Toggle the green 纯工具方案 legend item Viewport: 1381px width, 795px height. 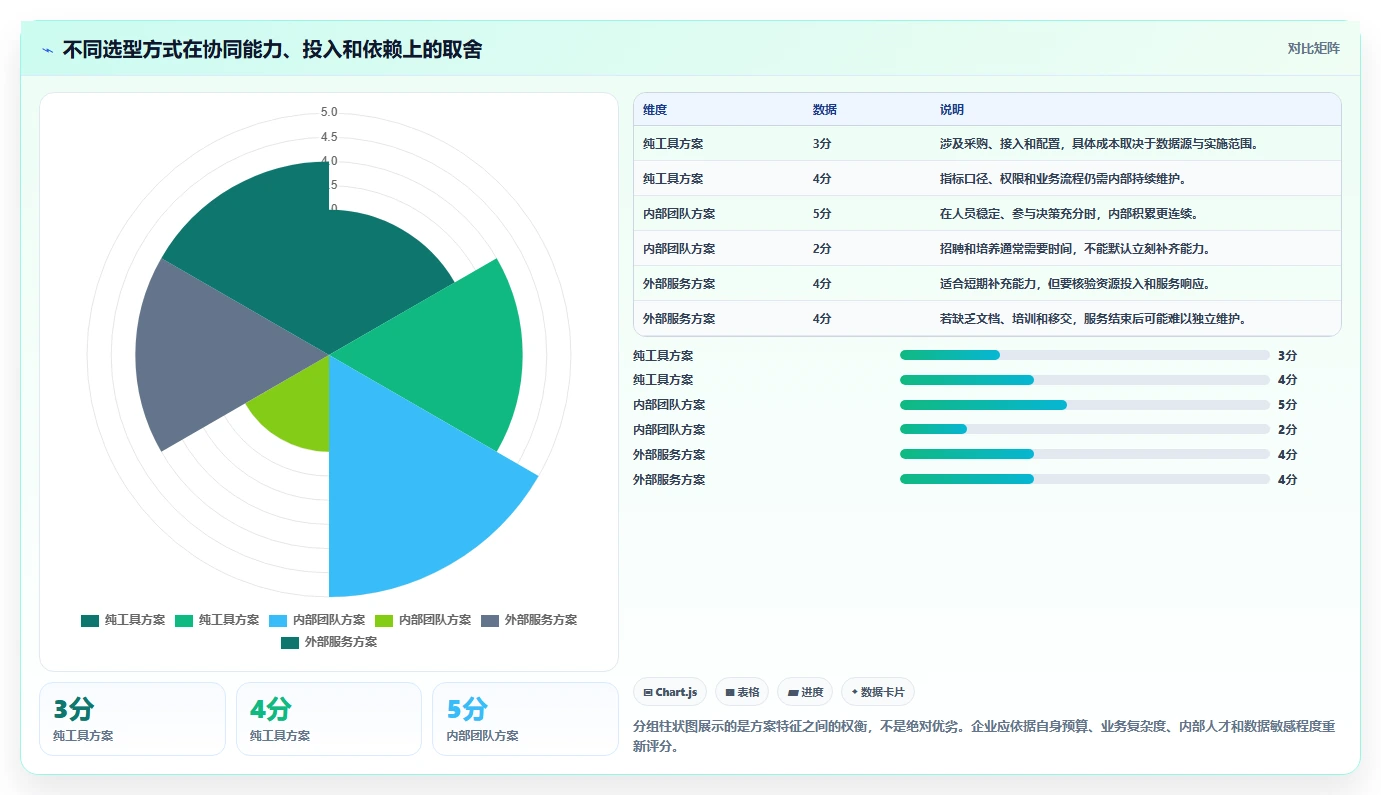217,620
